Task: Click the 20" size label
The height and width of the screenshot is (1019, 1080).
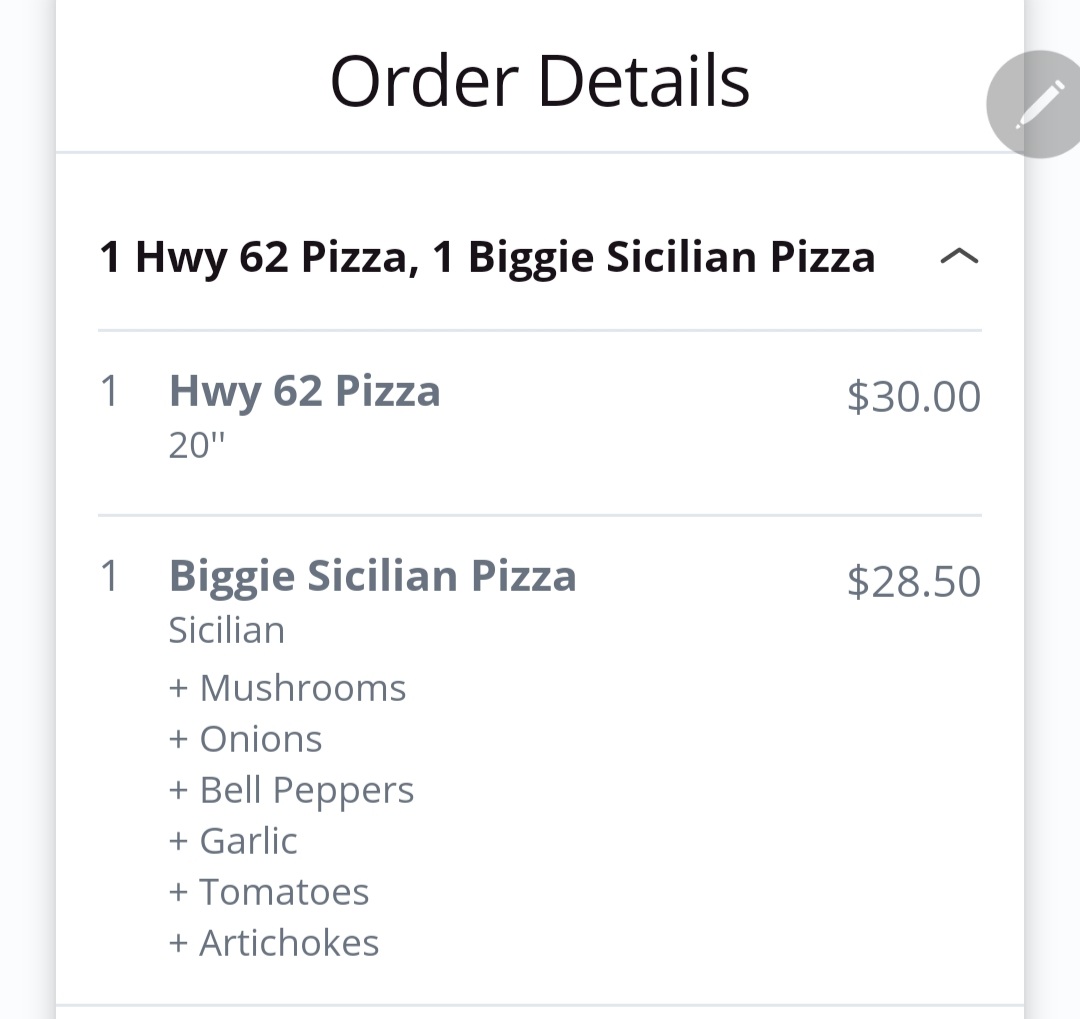Action: coord(197,445)
